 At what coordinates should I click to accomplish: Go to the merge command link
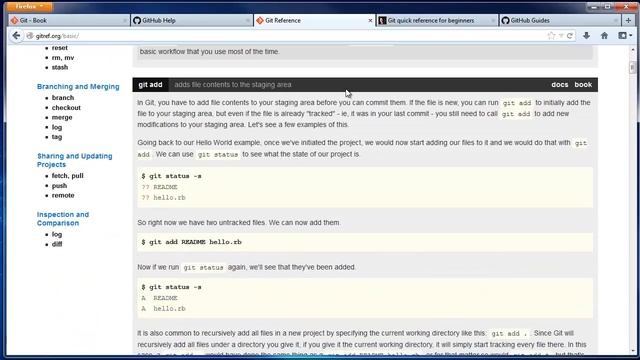[62, 117]
